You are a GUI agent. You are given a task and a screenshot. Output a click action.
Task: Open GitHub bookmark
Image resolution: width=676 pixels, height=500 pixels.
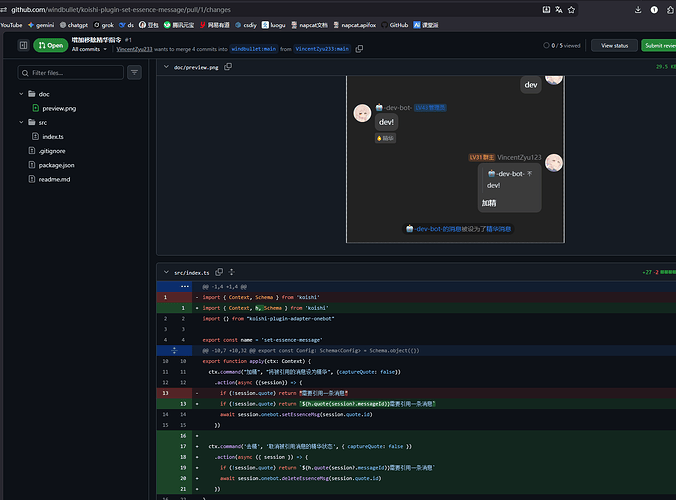pos(394,25)
